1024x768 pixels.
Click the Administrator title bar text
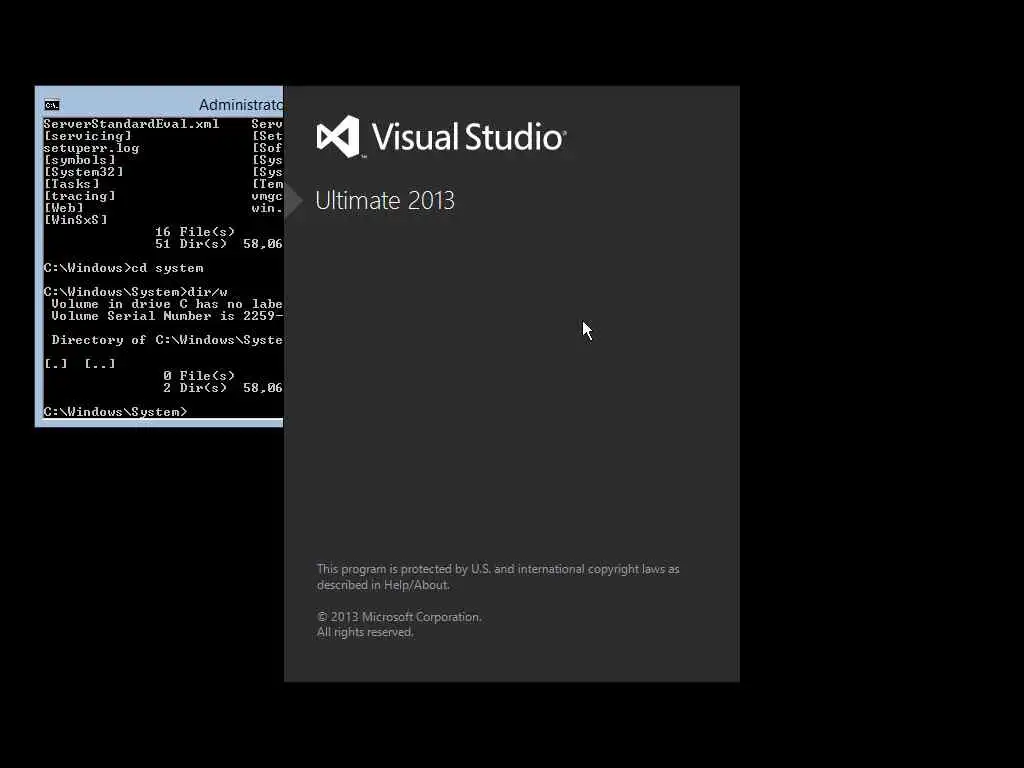click(x=240, y=105)
